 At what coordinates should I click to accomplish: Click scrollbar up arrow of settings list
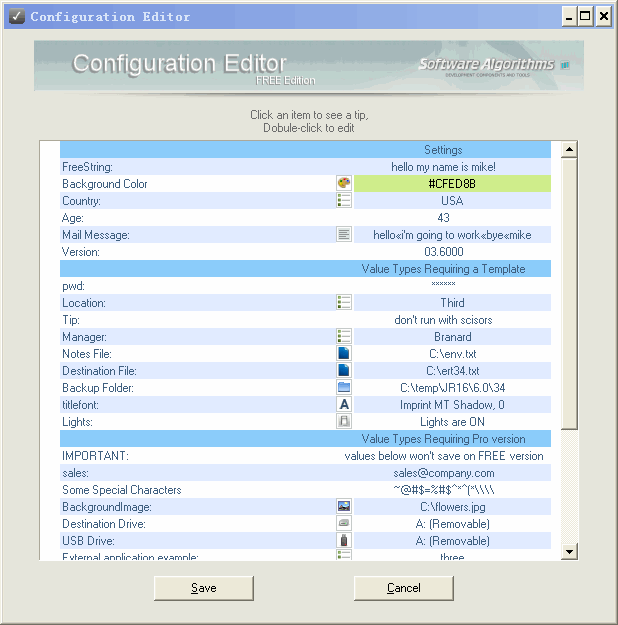(x=569, y=149)
